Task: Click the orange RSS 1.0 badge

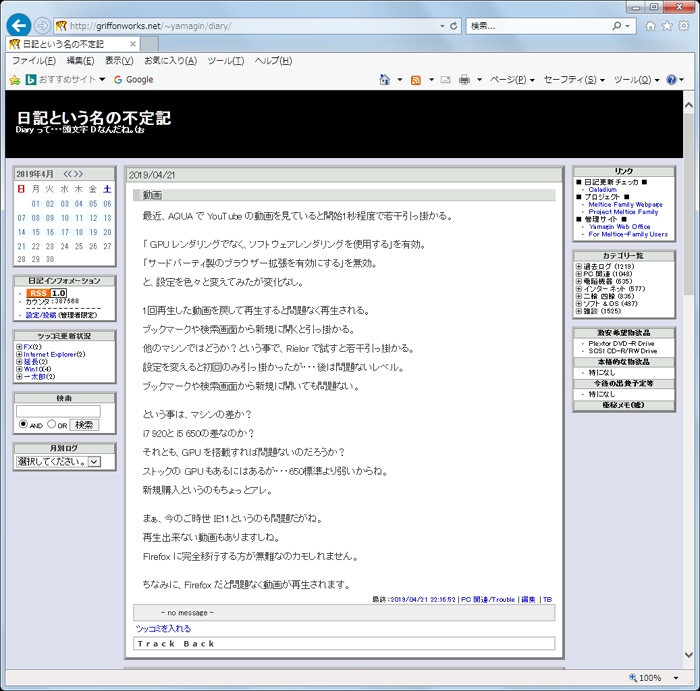Action: coord(47,293)
